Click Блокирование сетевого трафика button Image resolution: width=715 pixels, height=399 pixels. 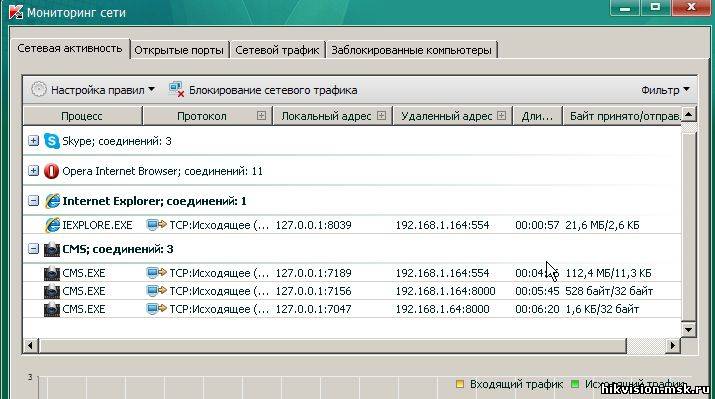click(264, 90)
